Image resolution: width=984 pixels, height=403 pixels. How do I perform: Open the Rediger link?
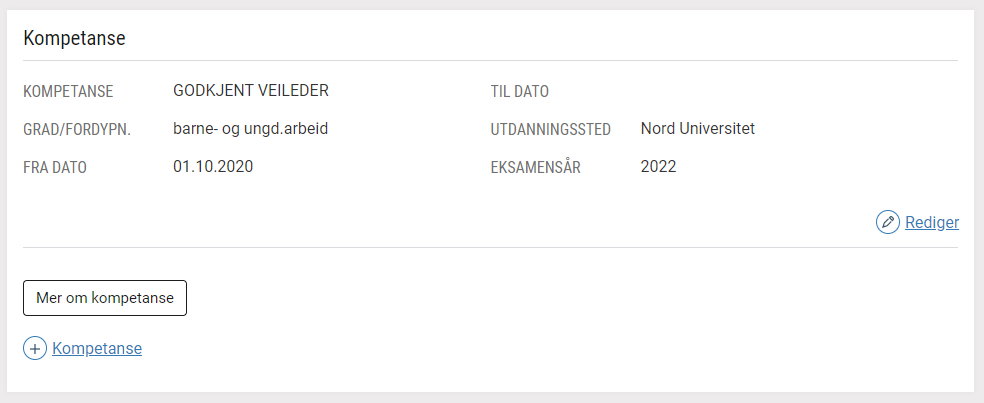(x=932, y=222)
